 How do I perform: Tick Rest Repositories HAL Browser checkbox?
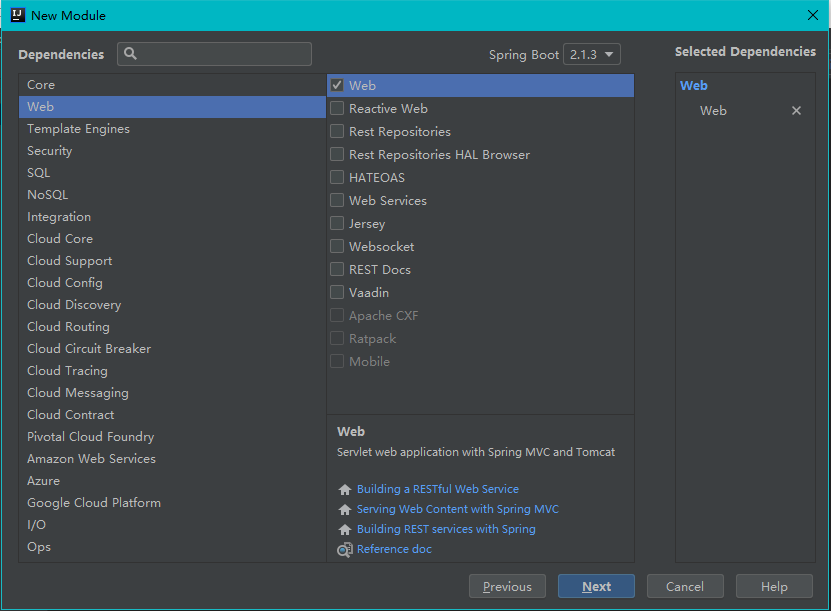337,154
